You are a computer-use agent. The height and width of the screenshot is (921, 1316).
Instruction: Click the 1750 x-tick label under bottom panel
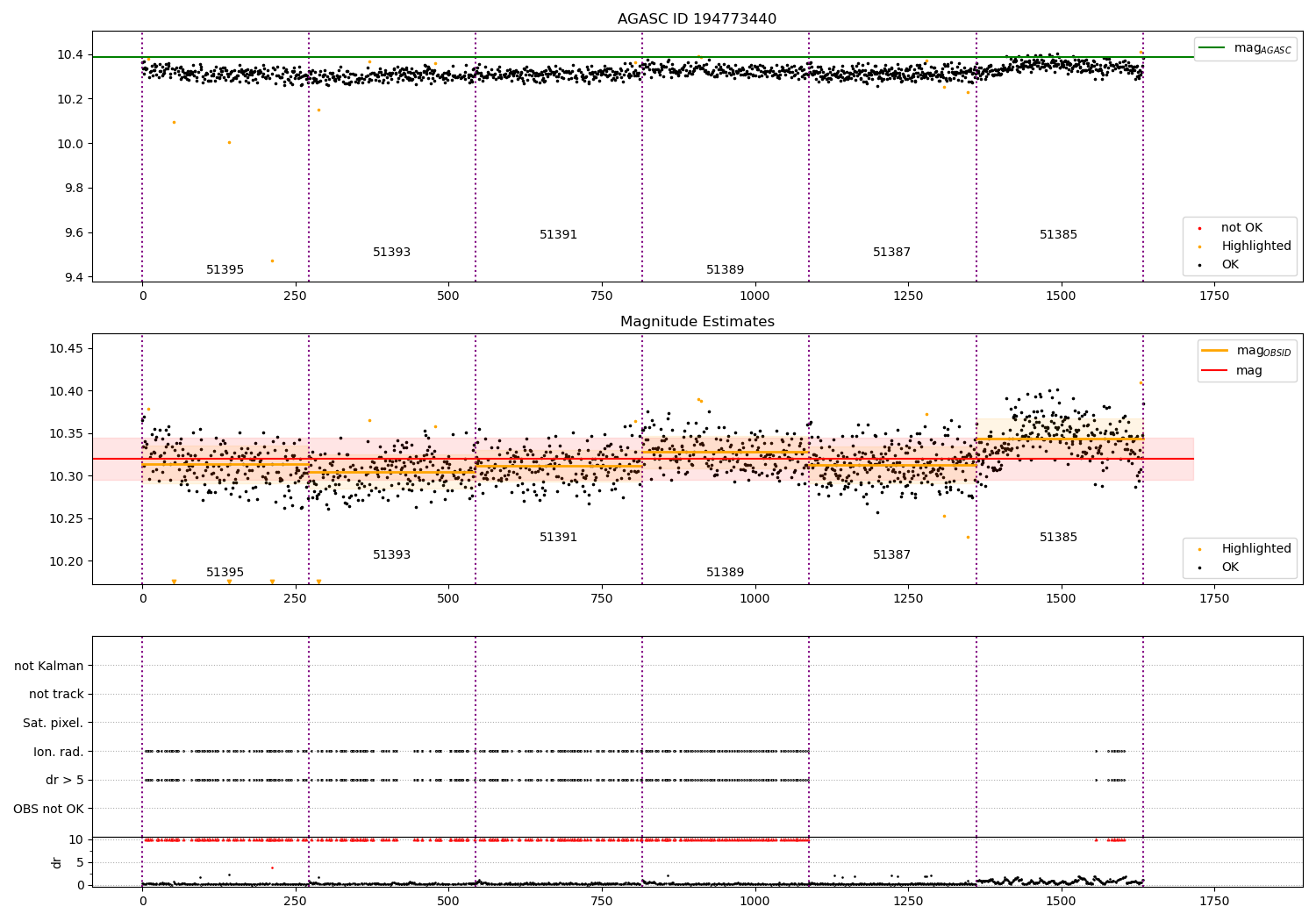pos(1214,902)
